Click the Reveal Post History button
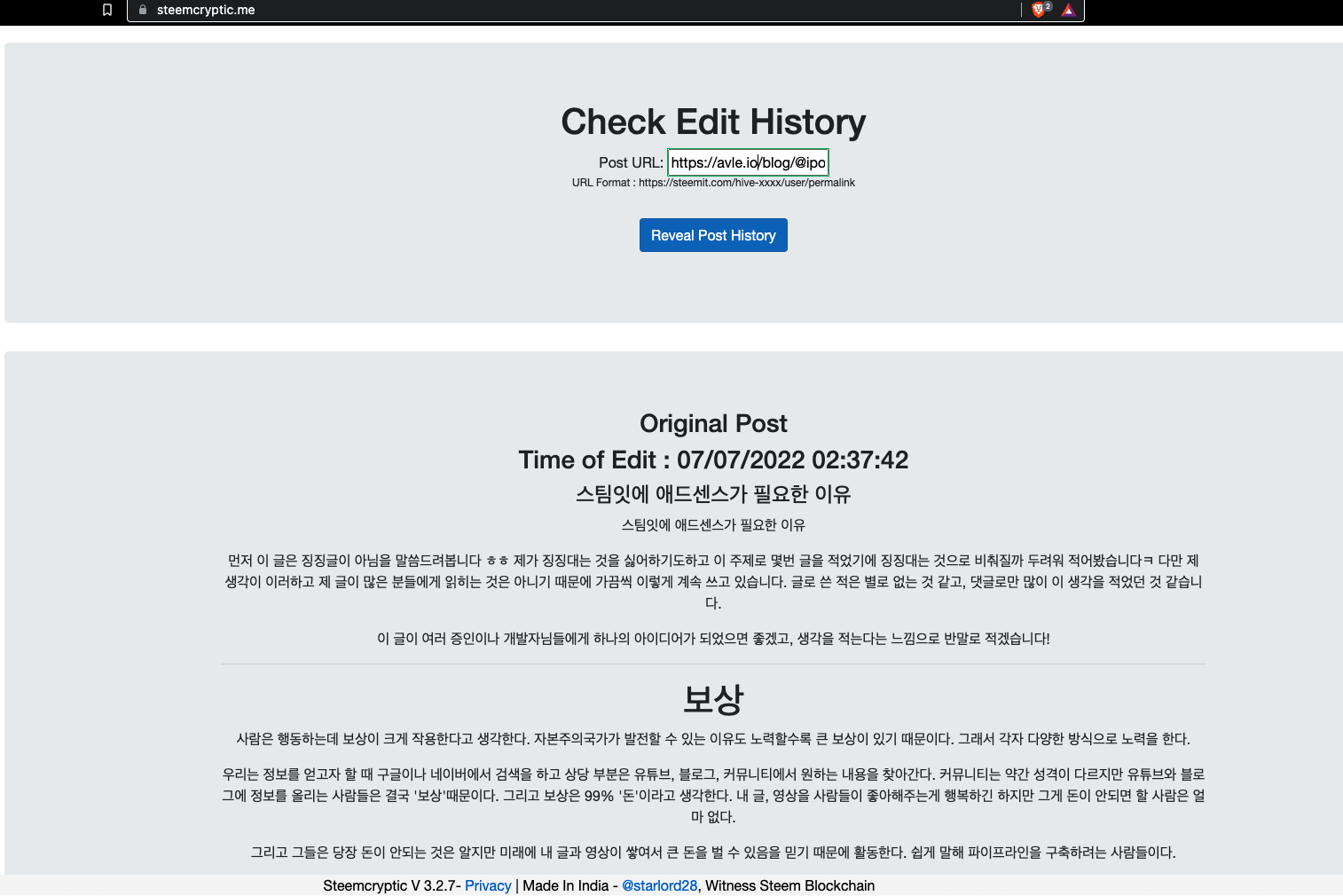The height and width of the screenshot is (896, 1343). (713, 235)
